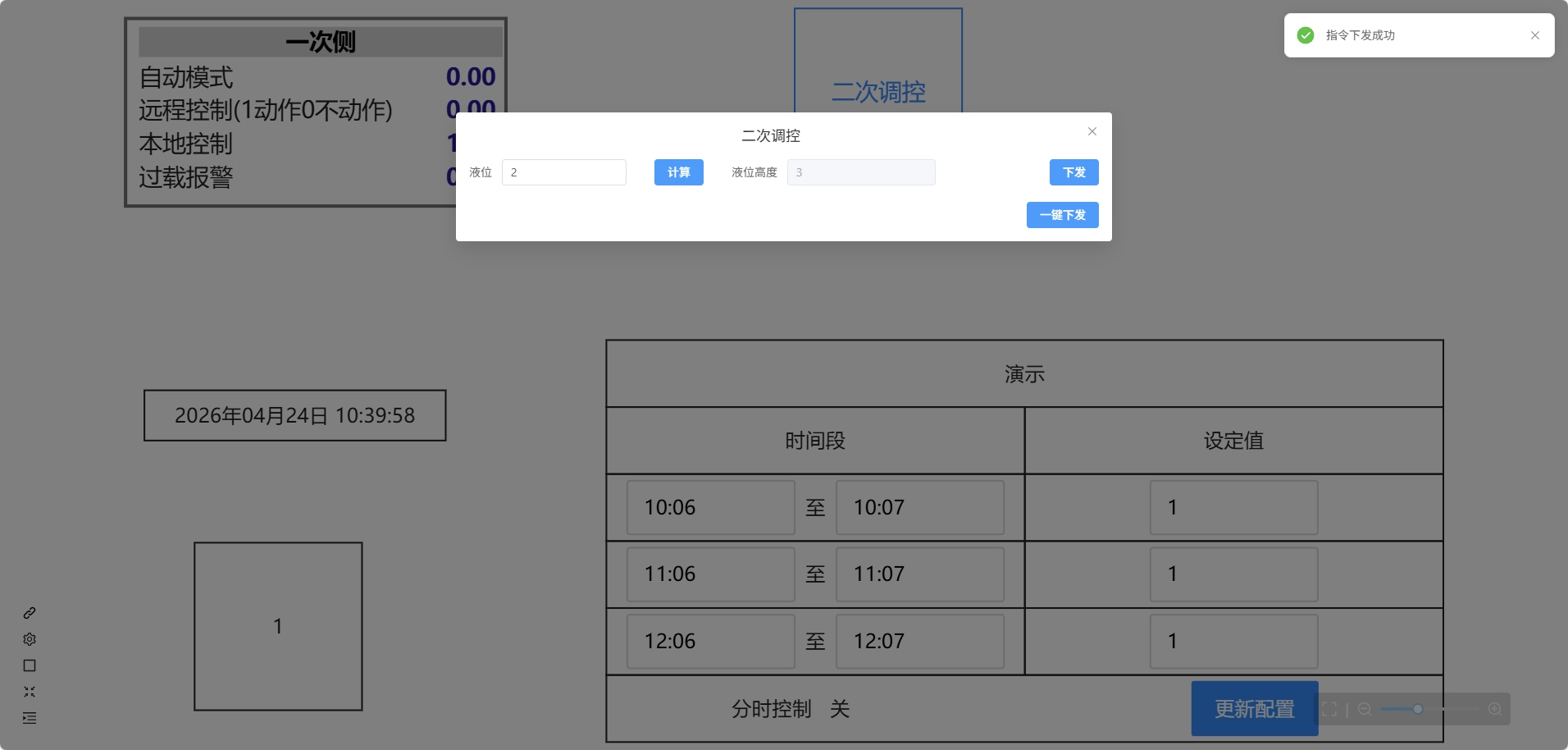Screen dimensions: 1568x750
Task: Click the set value field for 10:06 row
Action: 1234,508
